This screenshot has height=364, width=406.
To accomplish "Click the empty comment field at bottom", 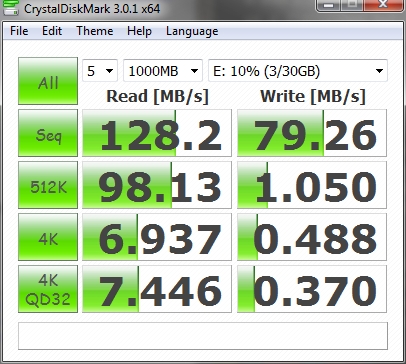I will click(203, 336).
